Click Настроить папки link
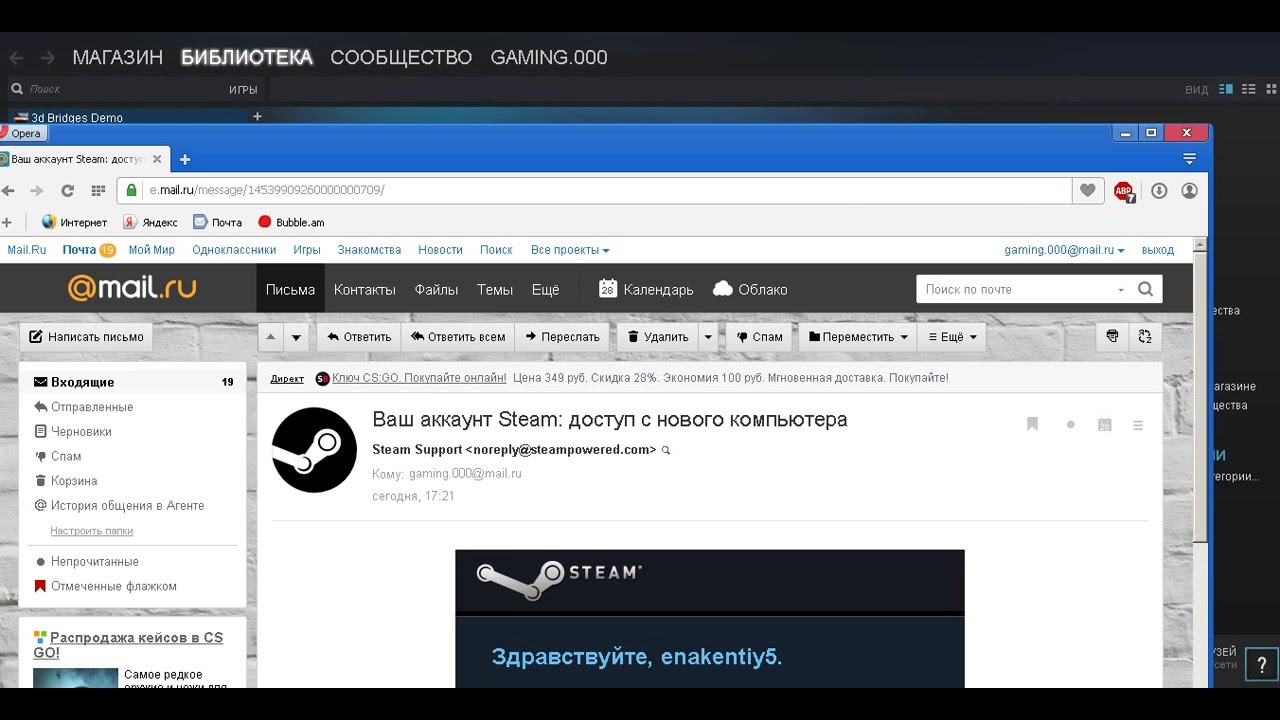The image size is (1280, 720). [91, 531]
